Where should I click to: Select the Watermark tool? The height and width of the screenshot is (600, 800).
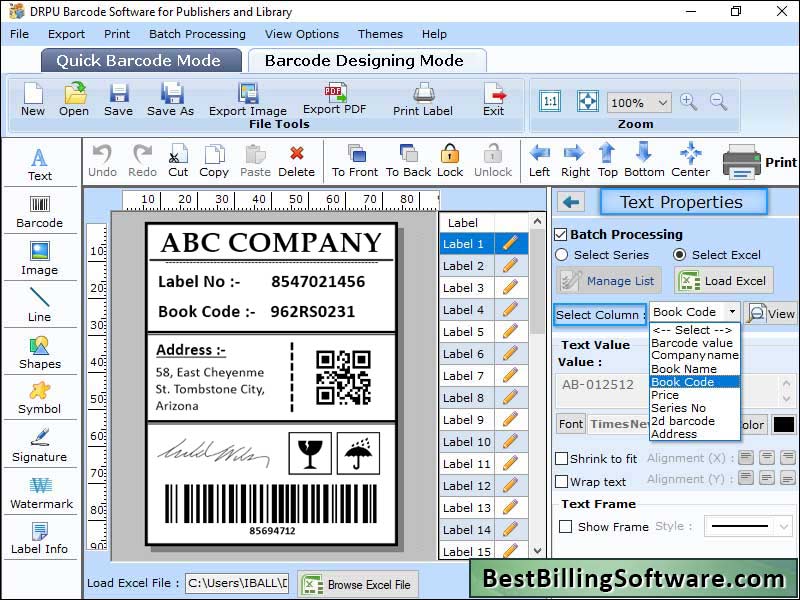[40, 493]
